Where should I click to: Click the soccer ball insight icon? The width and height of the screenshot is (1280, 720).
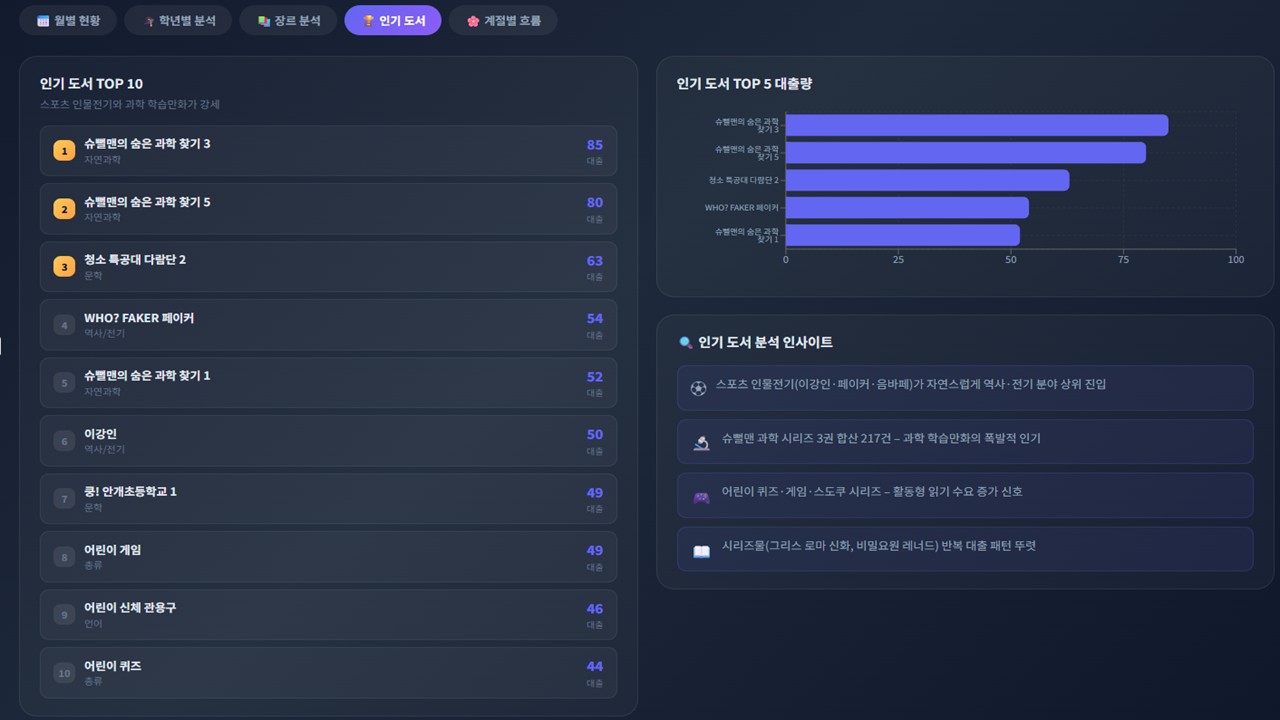click(698, 388)
